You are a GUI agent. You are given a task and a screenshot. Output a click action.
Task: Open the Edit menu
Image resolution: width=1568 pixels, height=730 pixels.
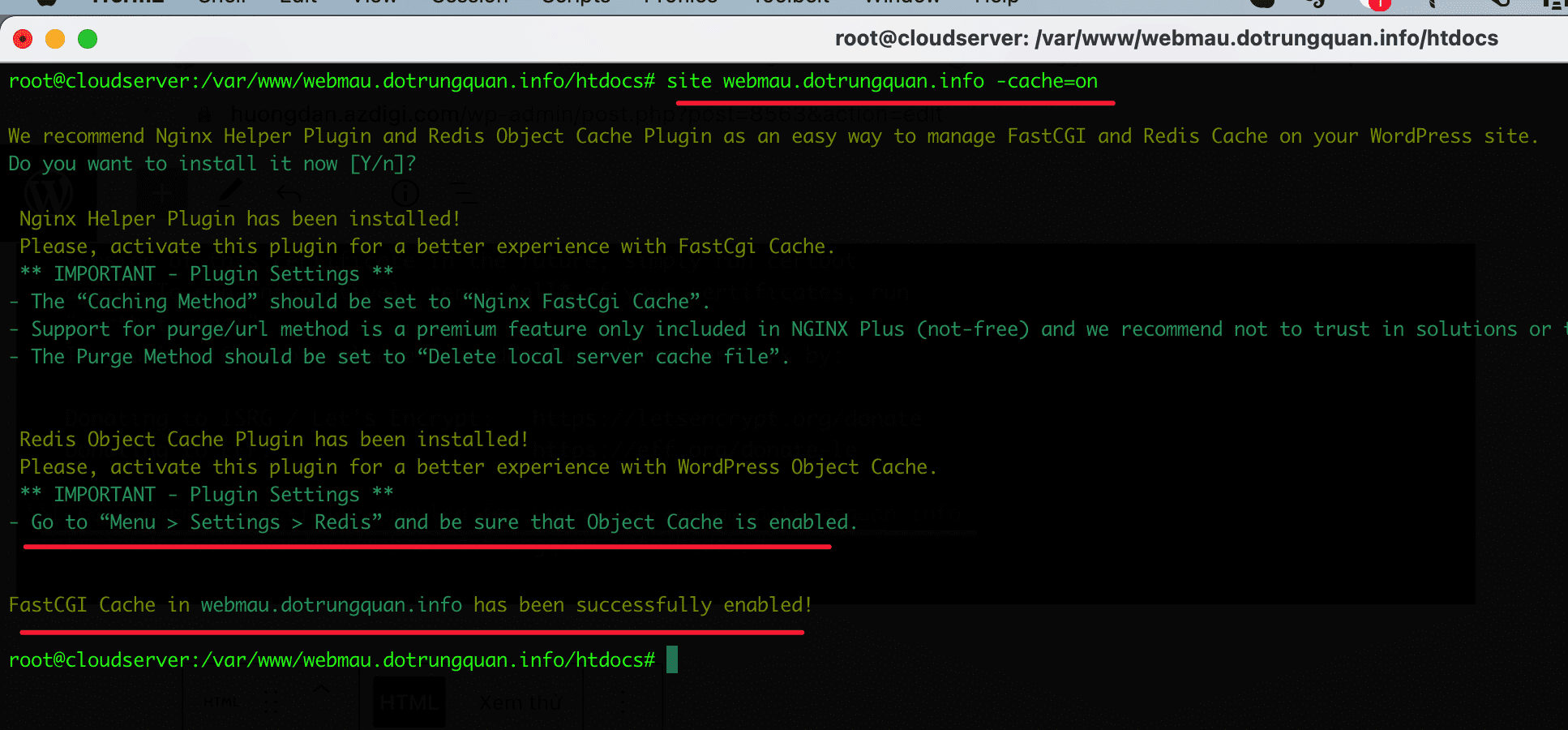[298, 2]
